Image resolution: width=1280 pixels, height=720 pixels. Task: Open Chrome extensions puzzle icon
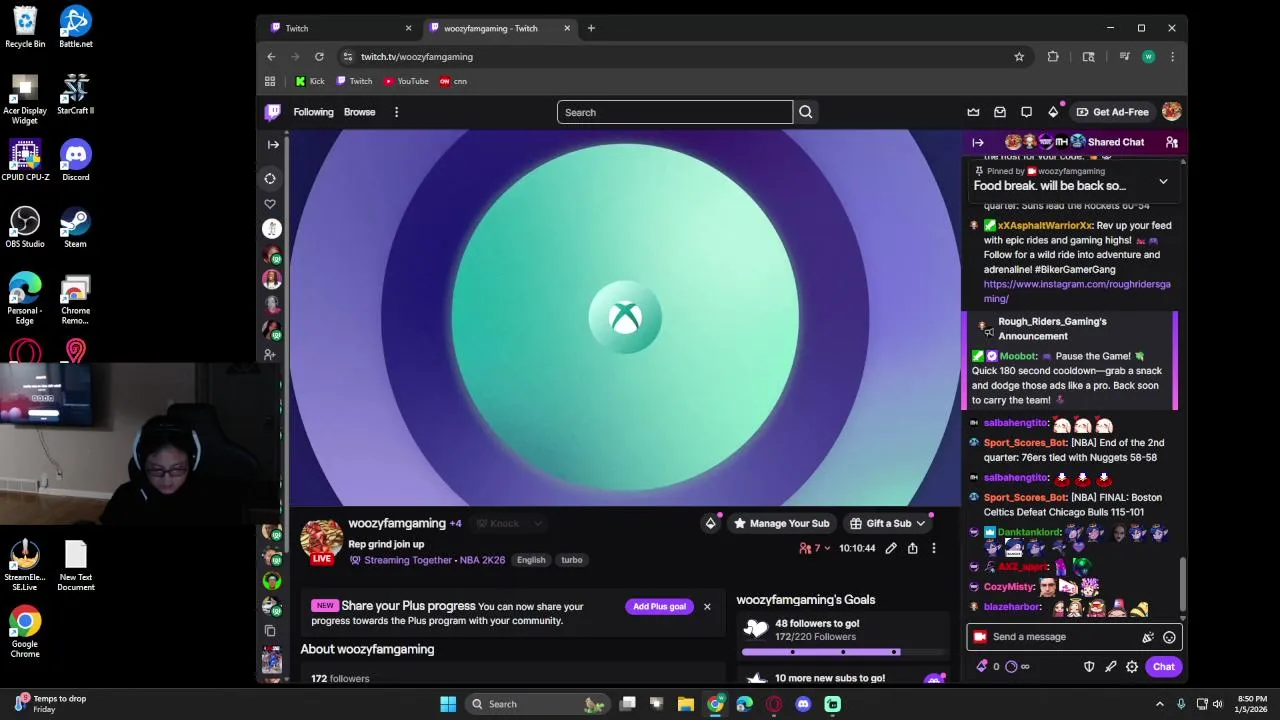coord(1053,57)
